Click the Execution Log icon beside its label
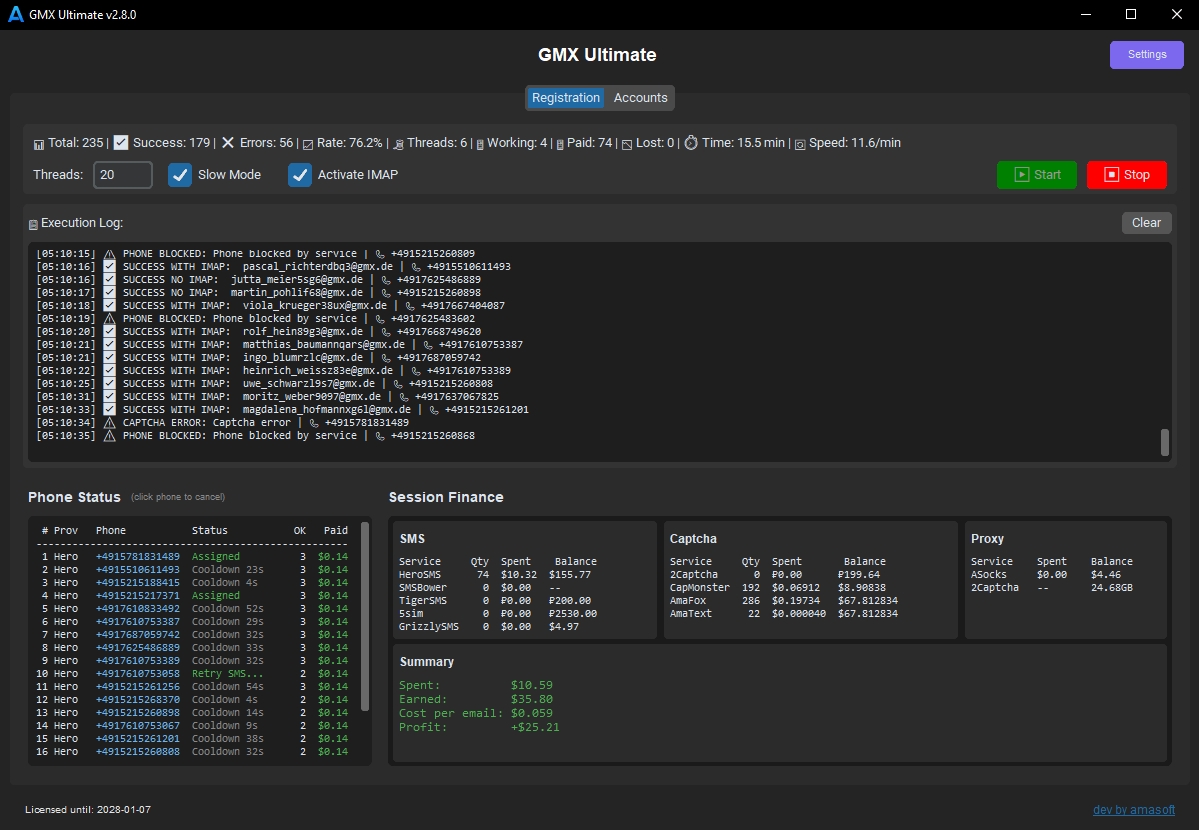Image resolution: width=1199 pixels, height=830 pixels. click(33, 224)
